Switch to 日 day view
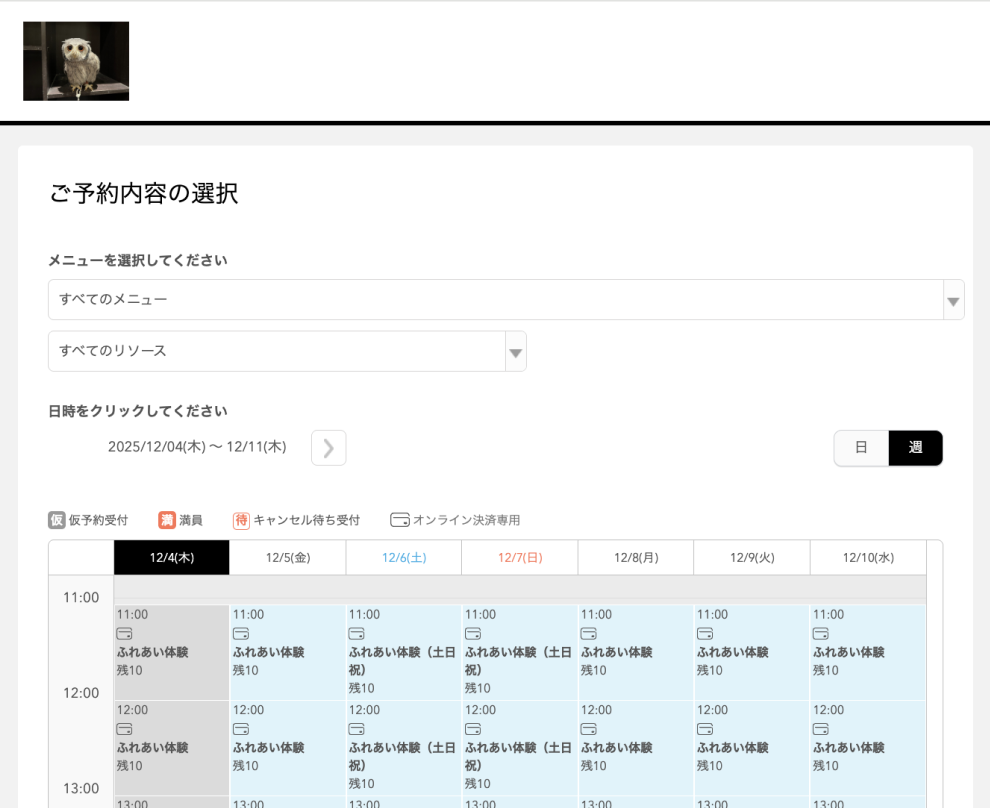The width and height of the screenshot is (990, 808). point(861,448)
